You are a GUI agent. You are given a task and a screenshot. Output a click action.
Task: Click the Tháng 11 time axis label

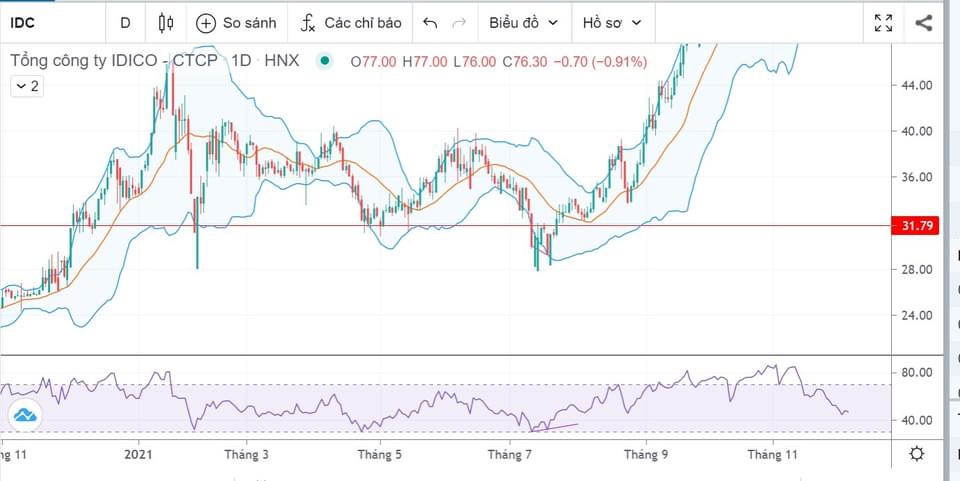coord(773,455)
